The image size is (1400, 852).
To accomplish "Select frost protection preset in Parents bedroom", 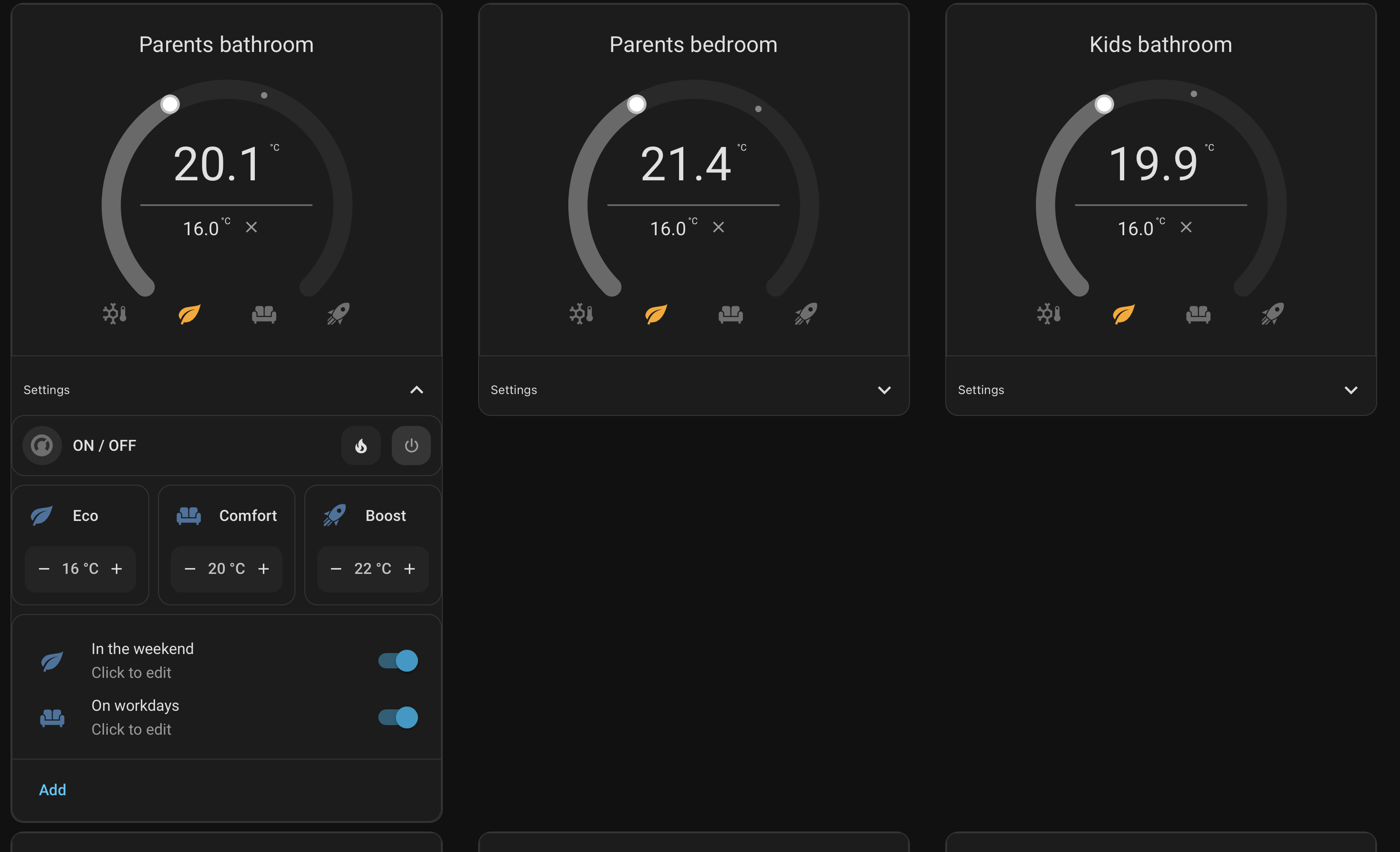I will click(x=581, y=313).
